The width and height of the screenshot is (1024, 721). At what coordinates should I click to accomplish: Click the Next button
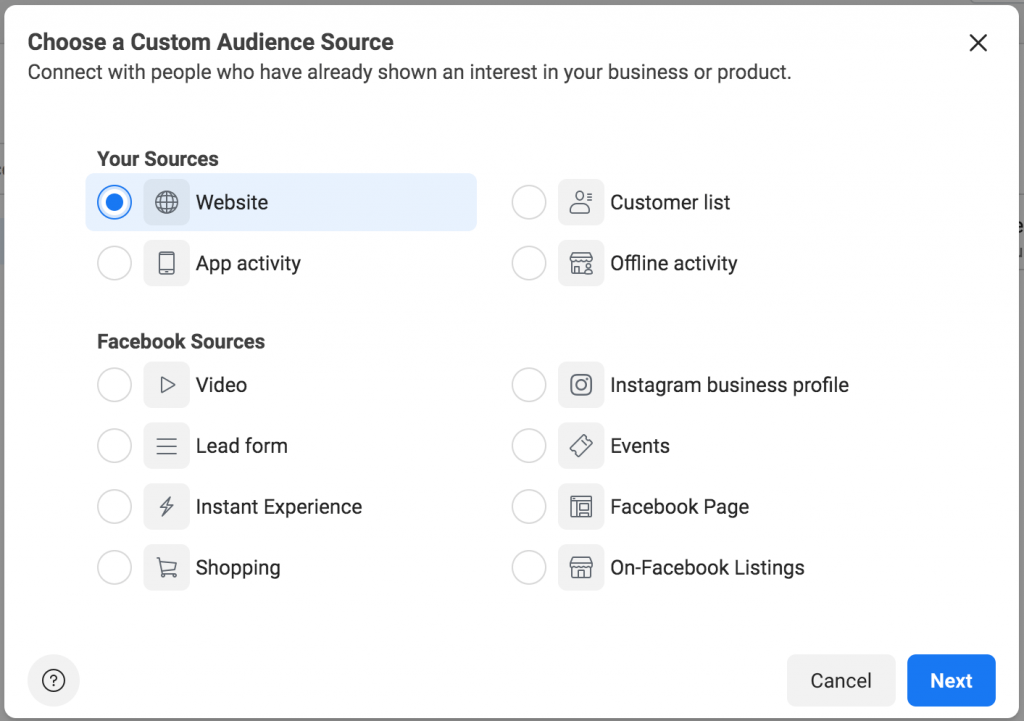951,681
